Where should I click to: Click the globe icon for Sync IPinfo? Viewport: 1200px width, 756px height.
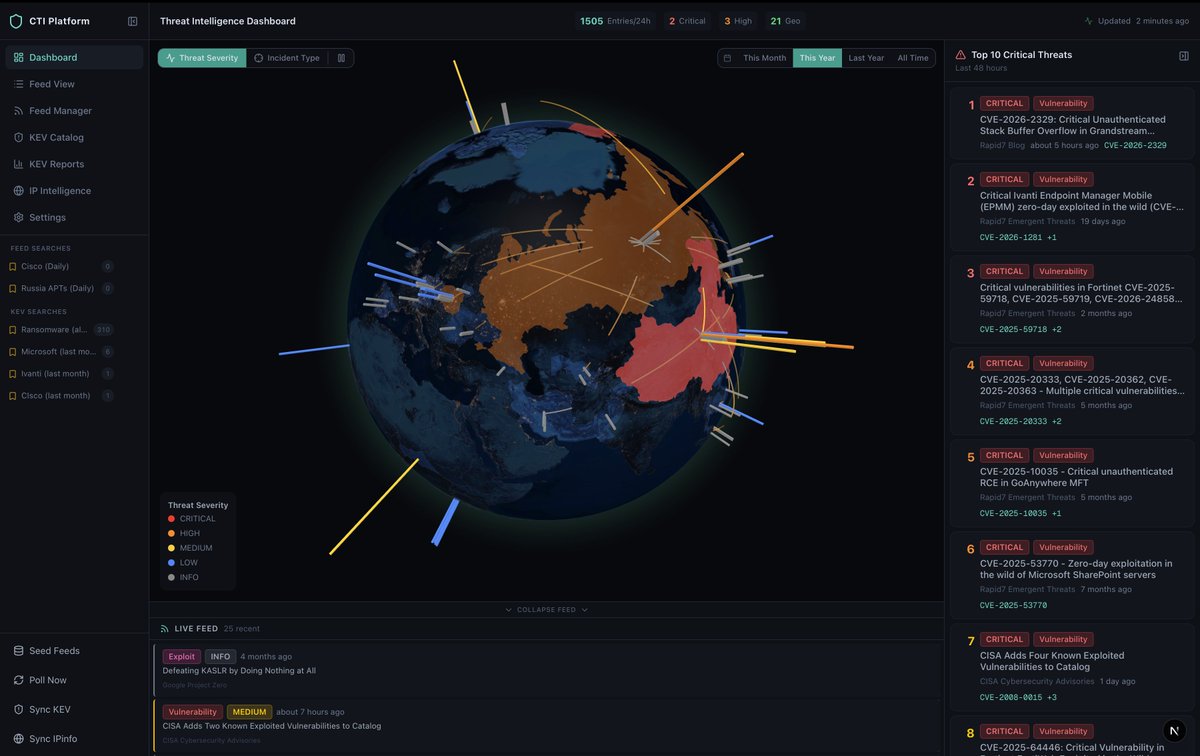coord(19,739)
